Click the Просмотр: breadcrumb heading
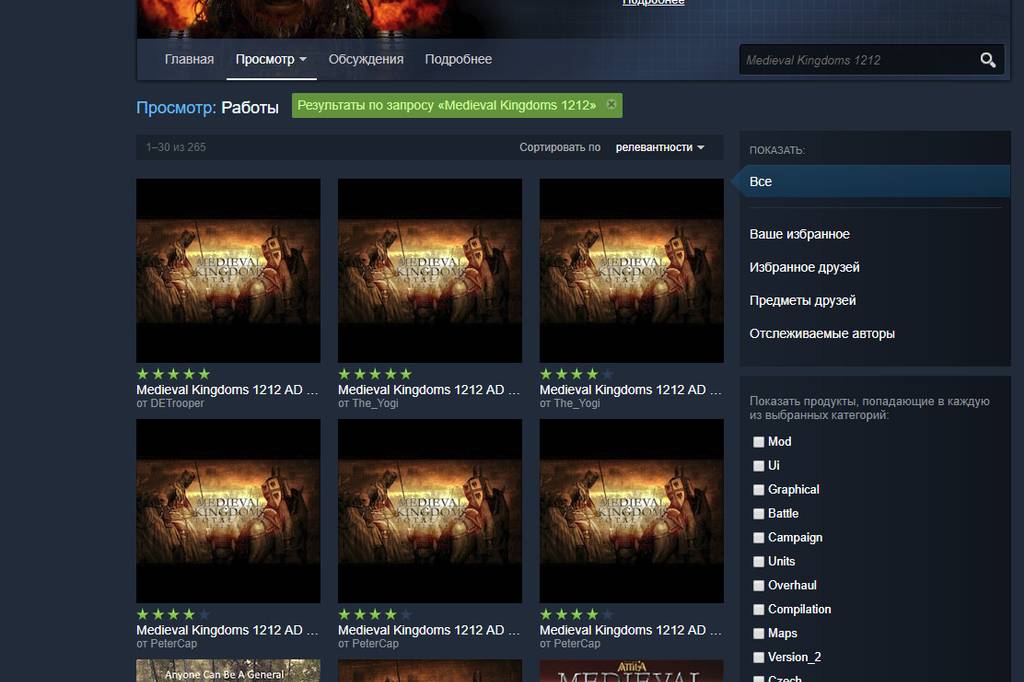The height and width of the screenshot is (682, 1024). (176, 107)
